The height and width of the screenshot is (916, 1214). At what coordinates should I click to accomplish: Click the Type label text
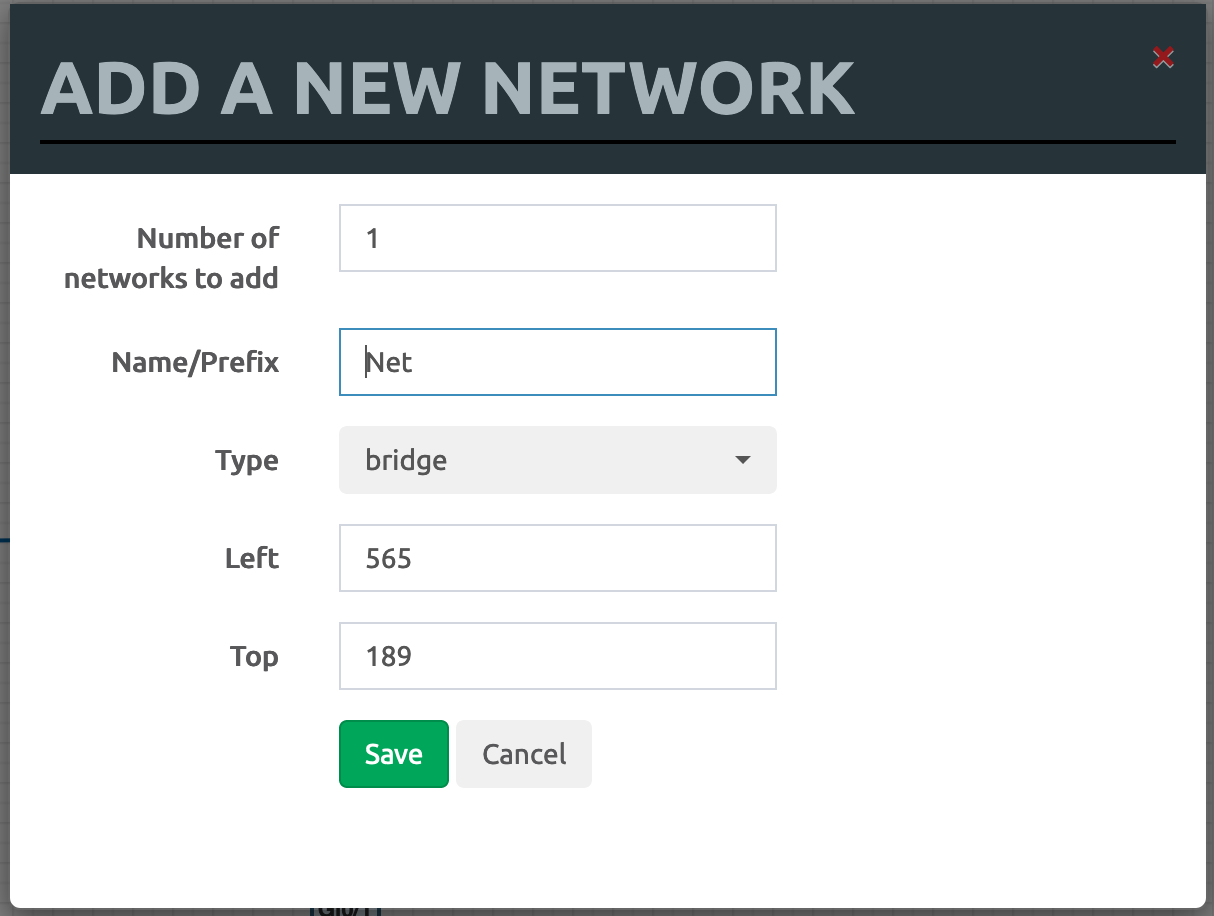tap(247, 460)
